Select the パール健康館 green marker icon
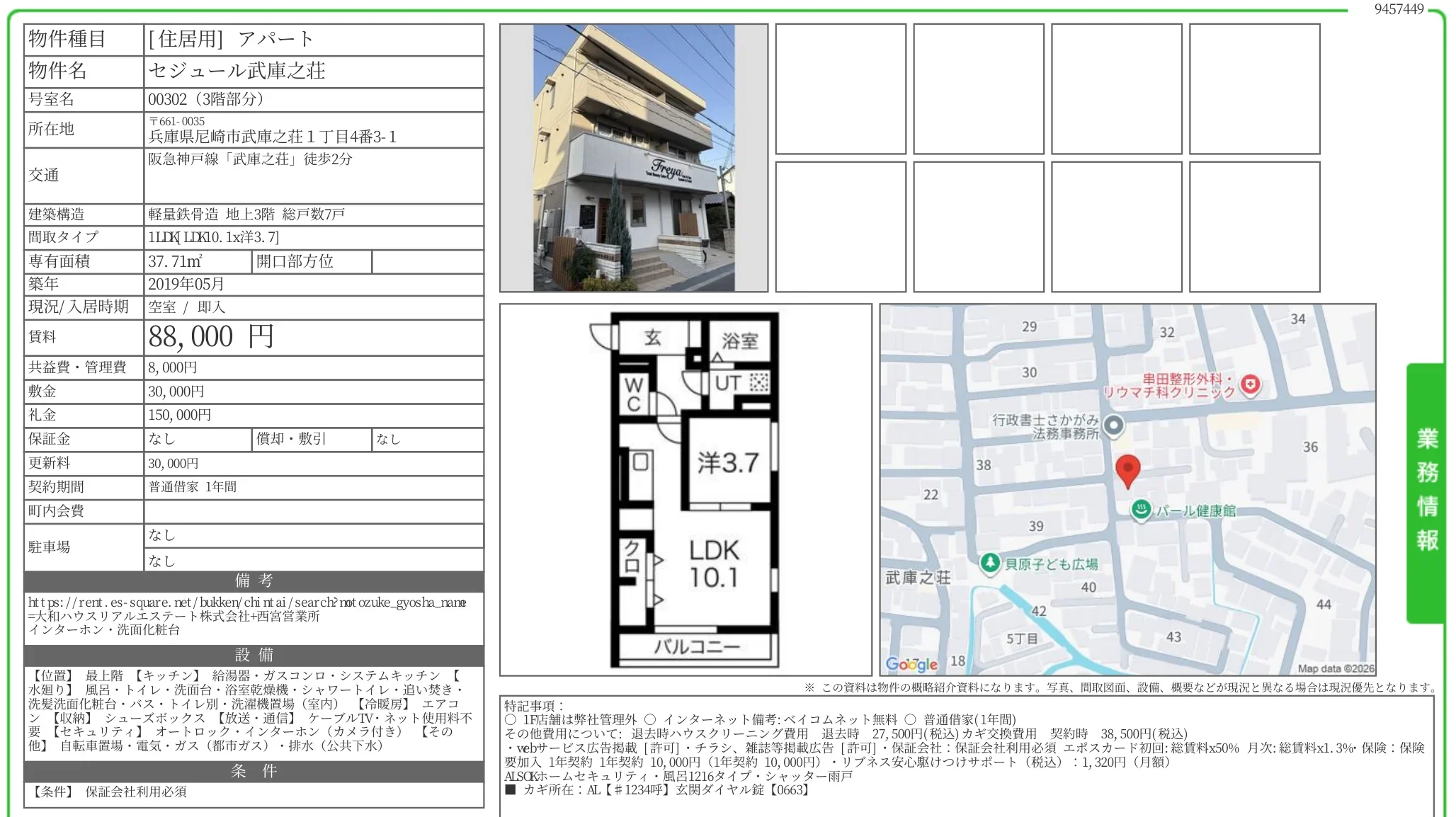Image resolution: width=1456 pixels, height=817 pixels. tap(1140, 510)
